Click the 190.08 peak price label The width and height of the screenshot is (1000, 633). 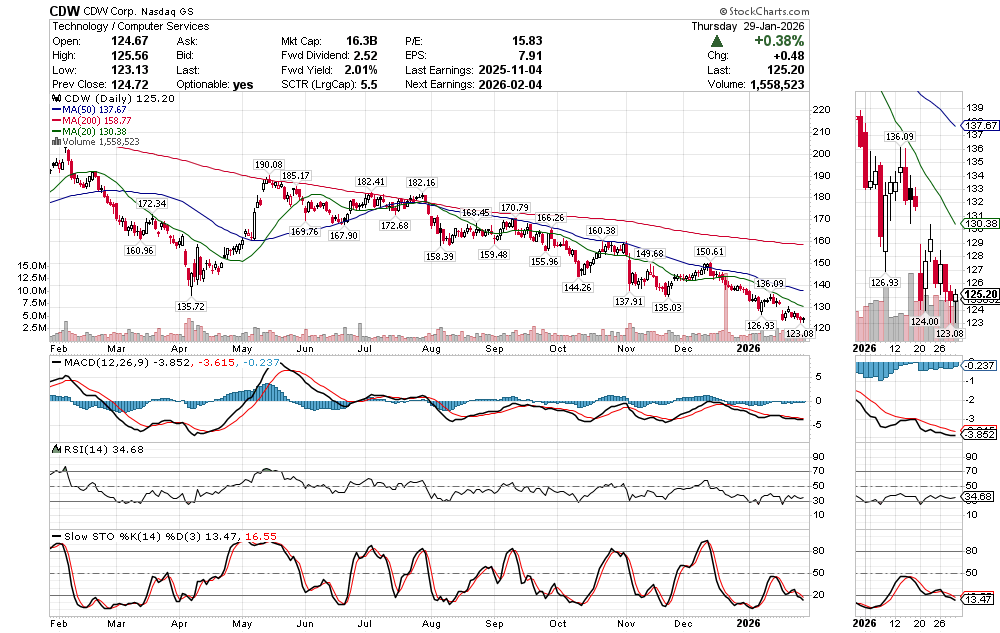point(268,165)
